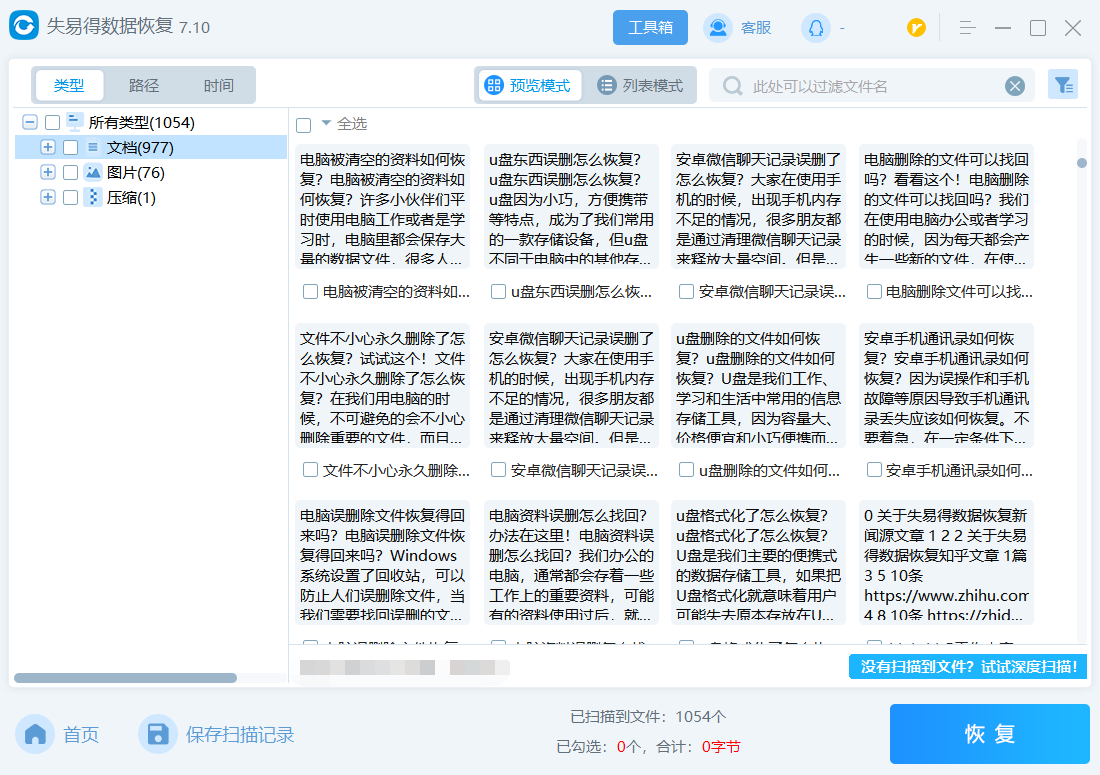Select the 所有类型(1054) tree row label
The width and height of the screenshot is (1100, 775).
click(142, 123)
